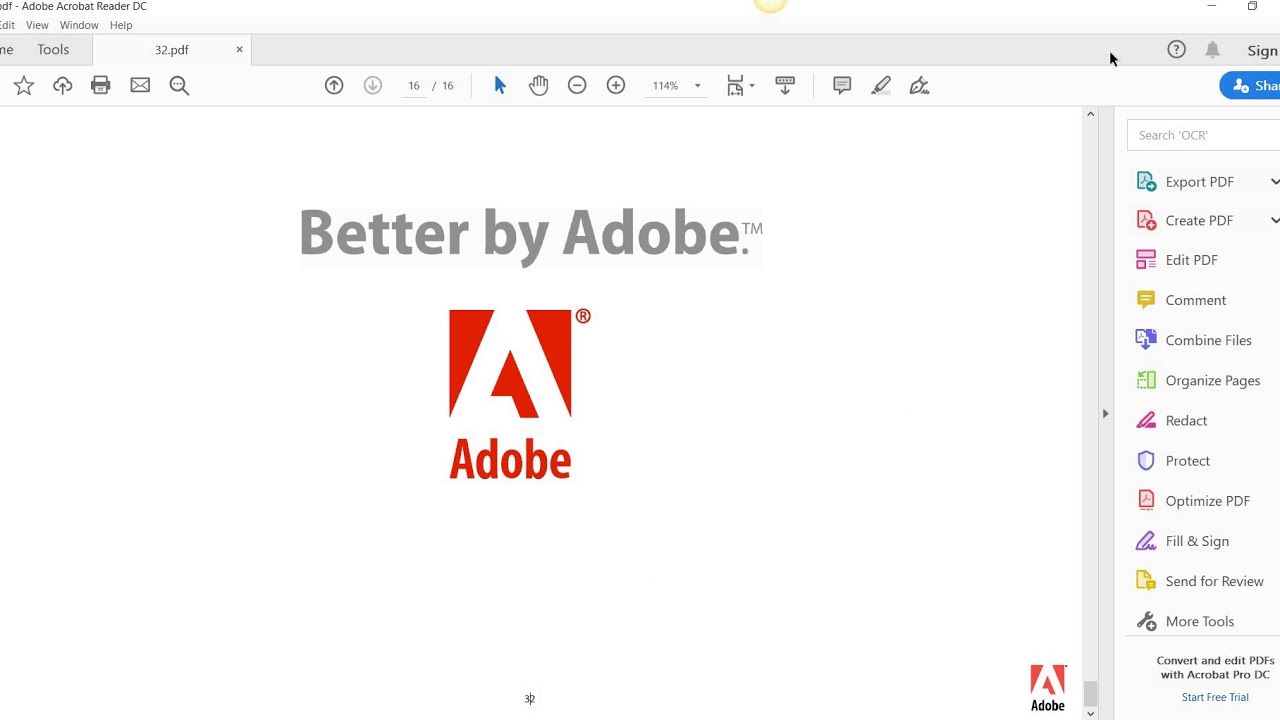
Task: Select the 32.pdf document tab
Action: [171, 50]
